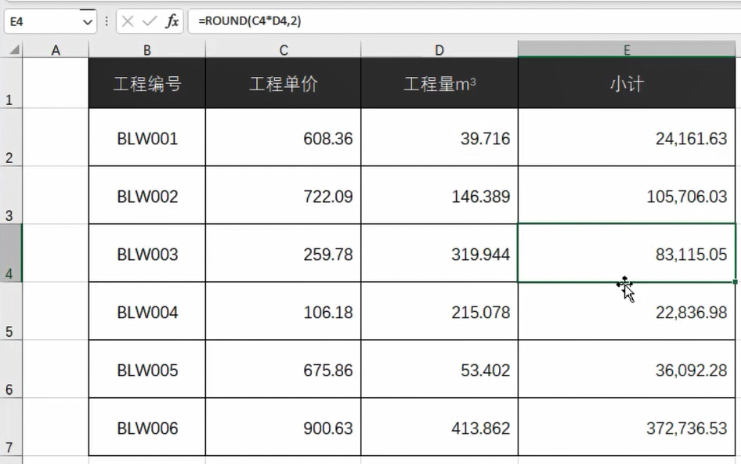Image resolution: width=741 pixels, height=464 pixels.
Task: Select subtotal cell 105,706.03
Action: pyautogui.click(x=627, y=195)
